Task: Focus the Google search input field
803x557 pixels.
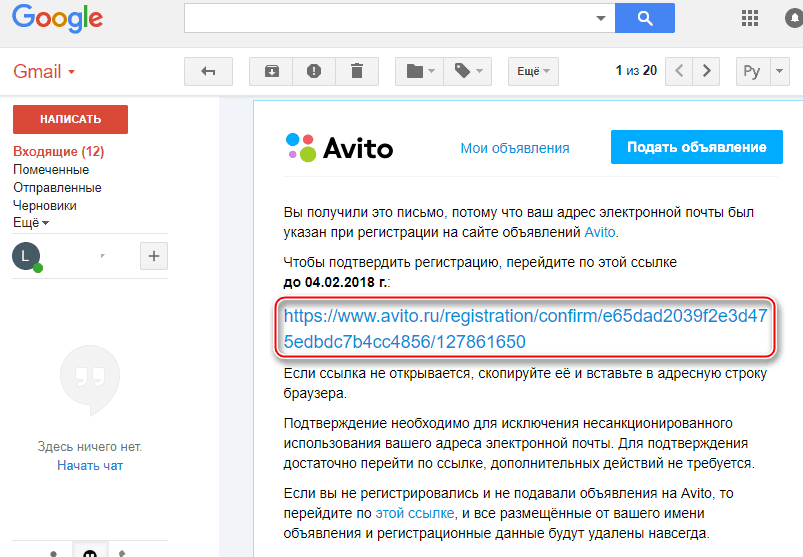Action: 390,18
